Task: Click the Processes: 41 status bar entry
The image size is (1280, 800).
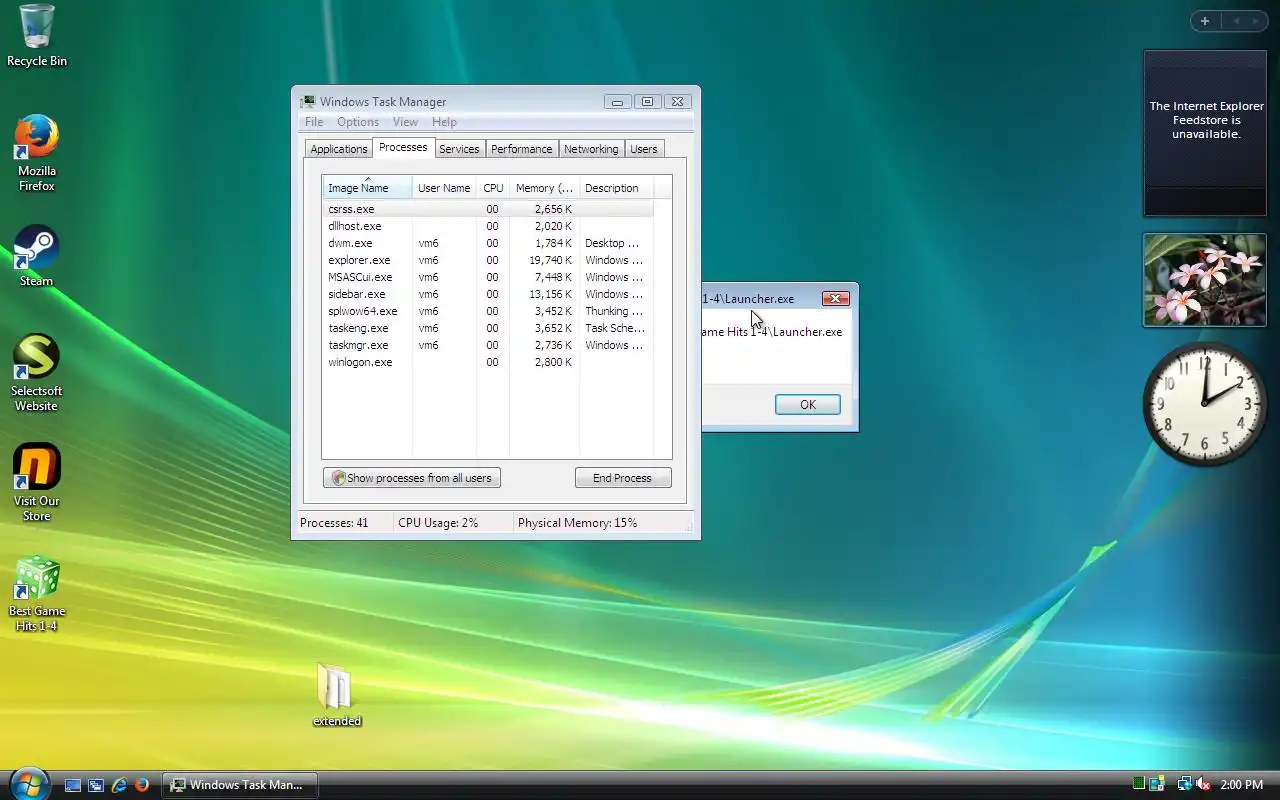Action: [x=334, y=523]
